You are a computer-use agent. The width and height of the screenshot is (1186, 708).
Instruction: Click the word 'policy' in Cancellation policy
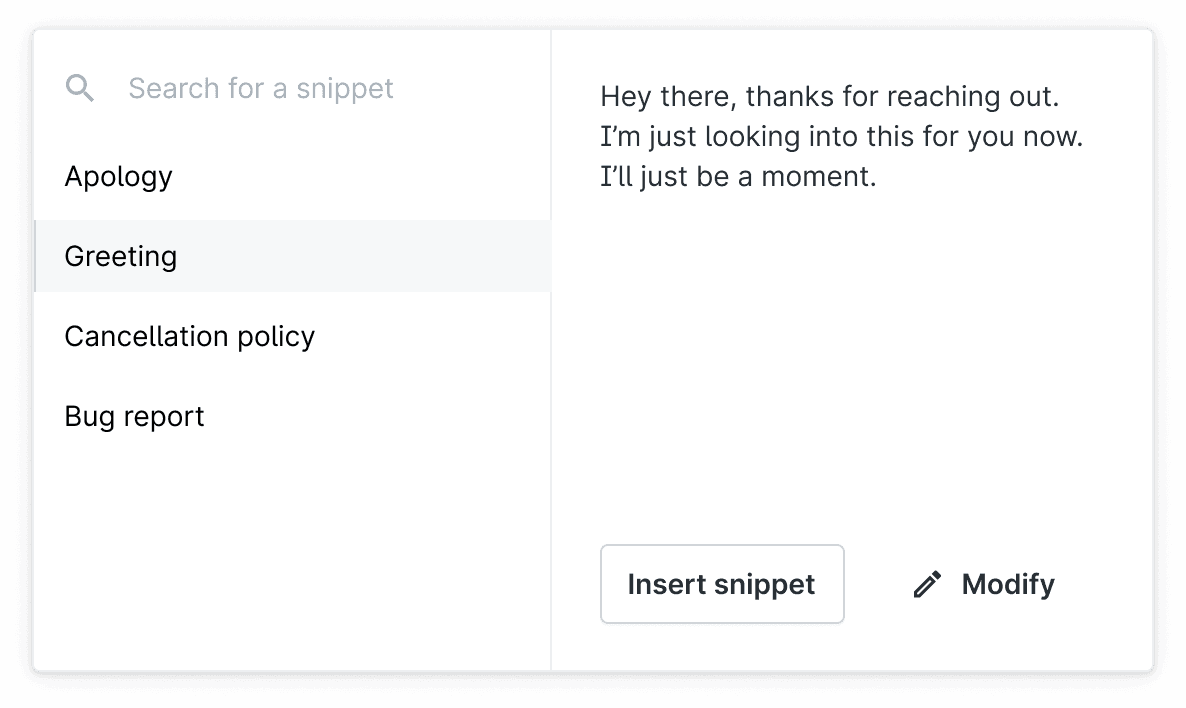(275, 337)
